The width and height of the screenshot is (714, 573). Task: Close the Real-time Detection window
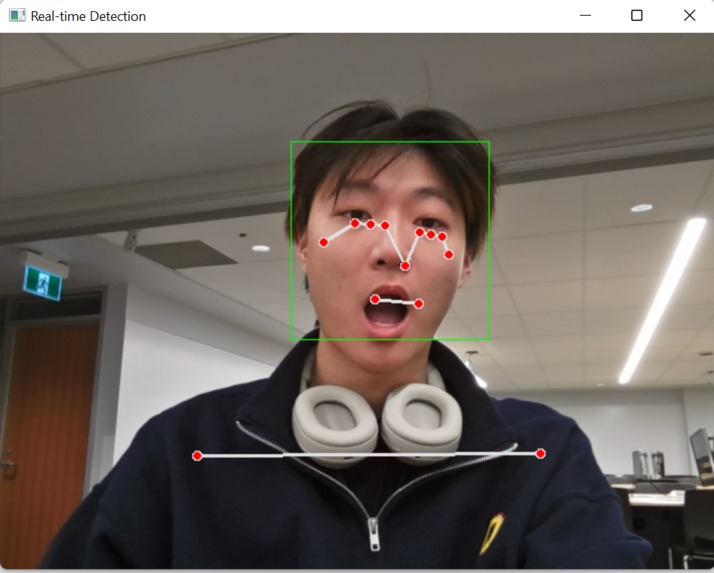click(x=689, y=15)
